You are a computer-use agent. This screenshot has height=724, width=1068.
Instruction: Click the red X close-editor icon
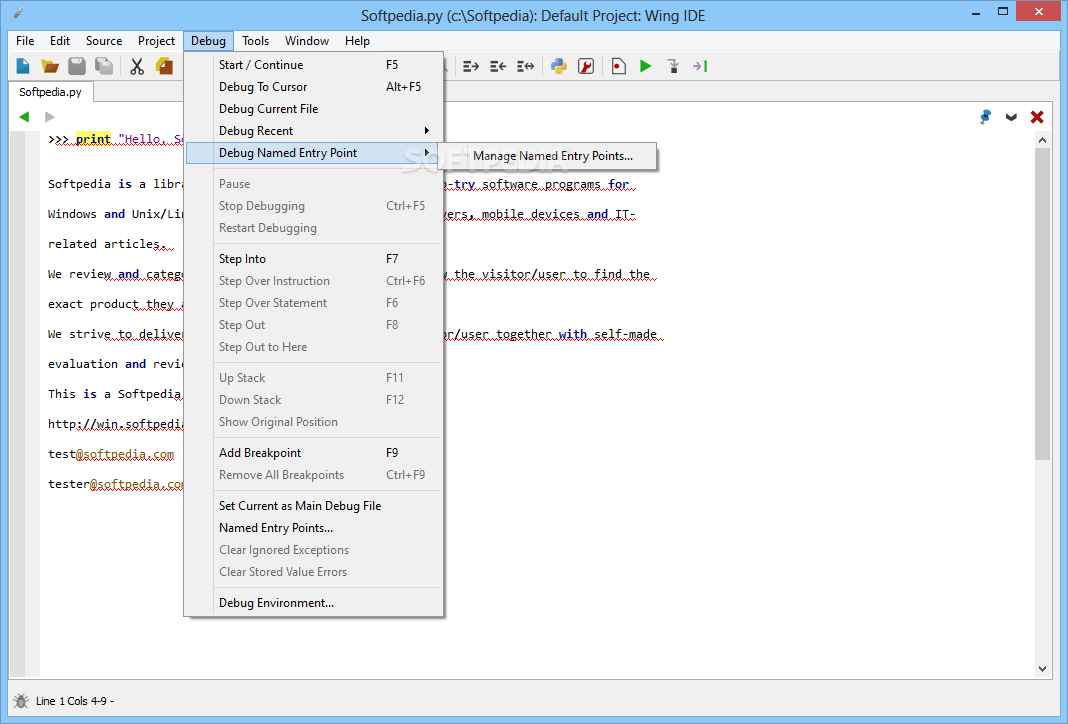pyautogui.click(x=1037, y=117)
